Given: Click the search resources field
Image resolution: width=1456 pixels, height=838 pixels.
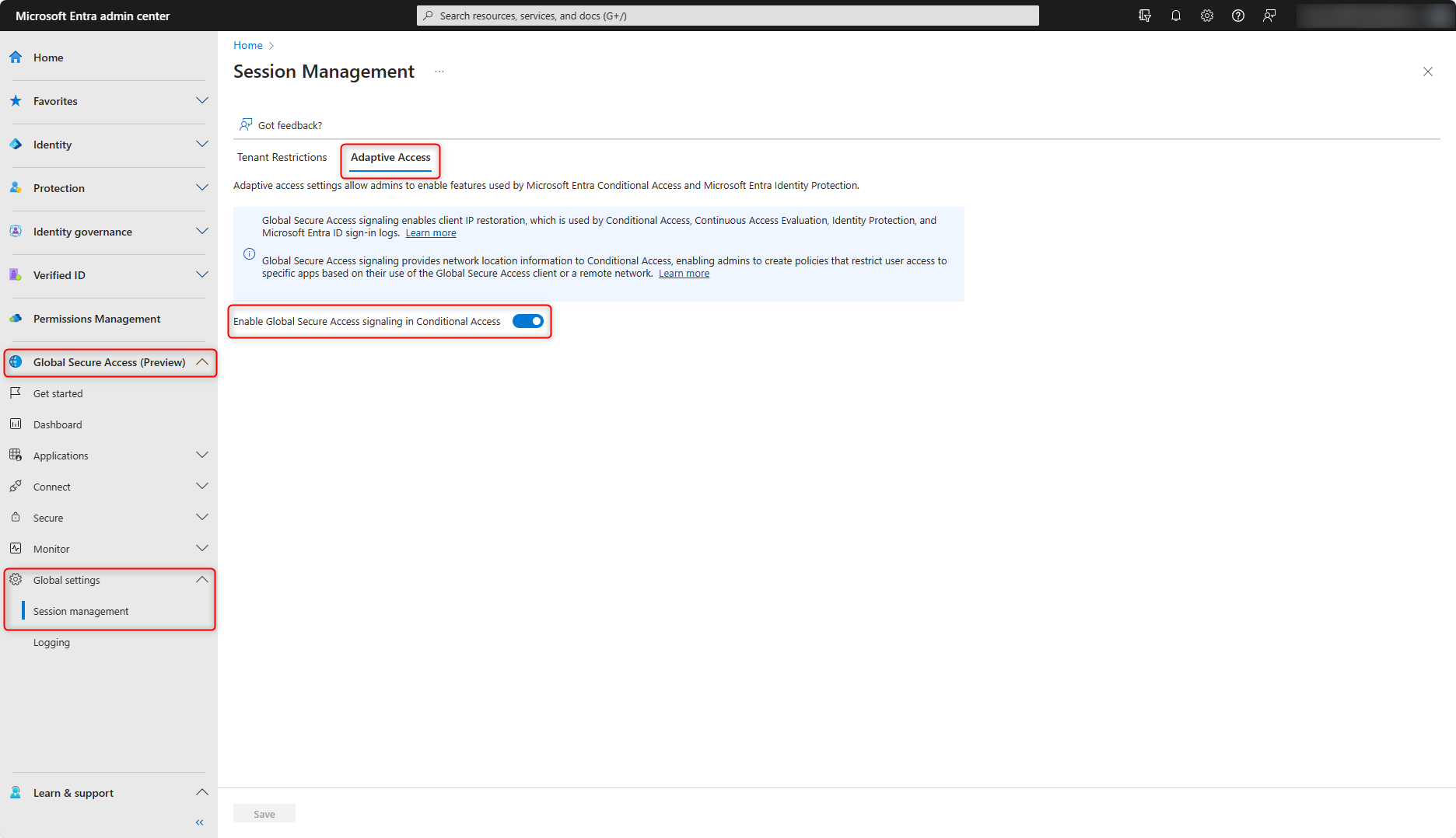Looking at the screenshot, I should tap(726, 15).
